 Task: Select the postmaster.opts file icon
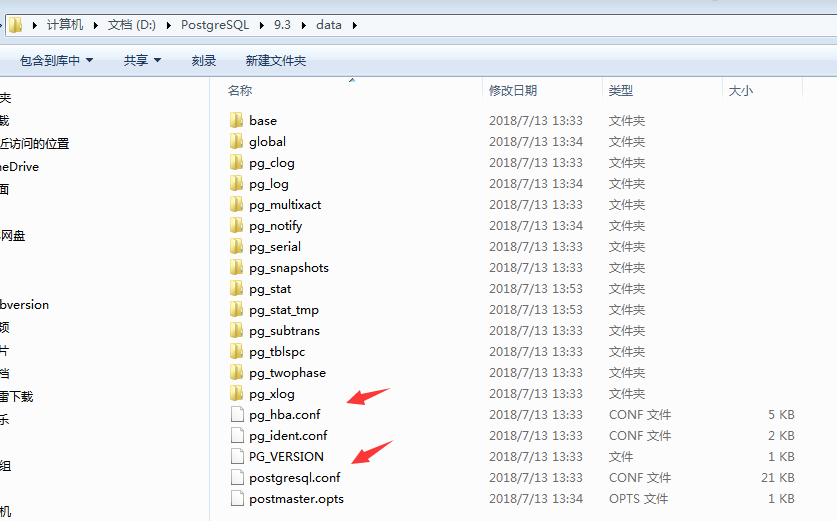(x=237, y=498)
